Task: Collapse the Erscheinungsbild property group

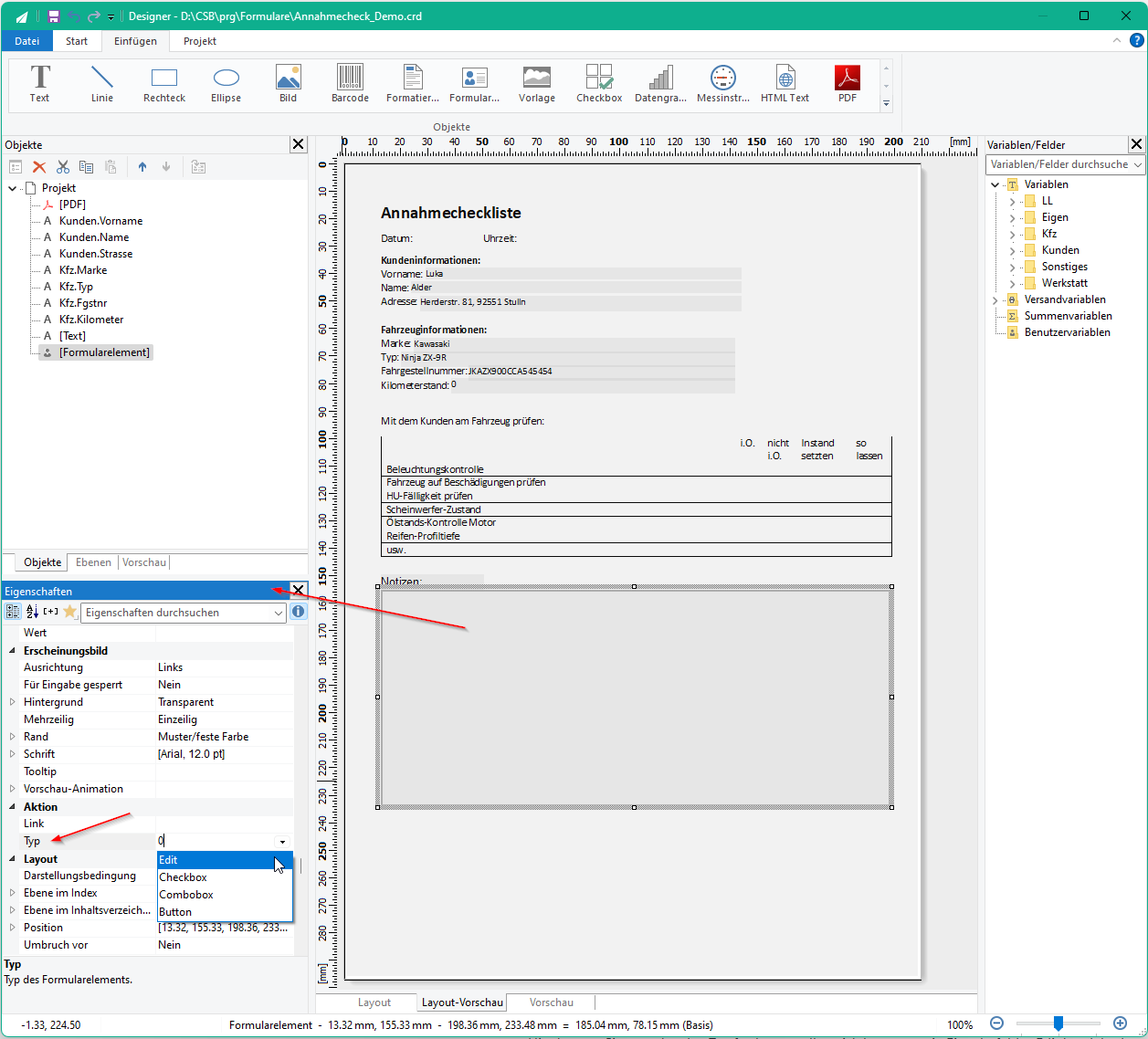Action: 12,651
